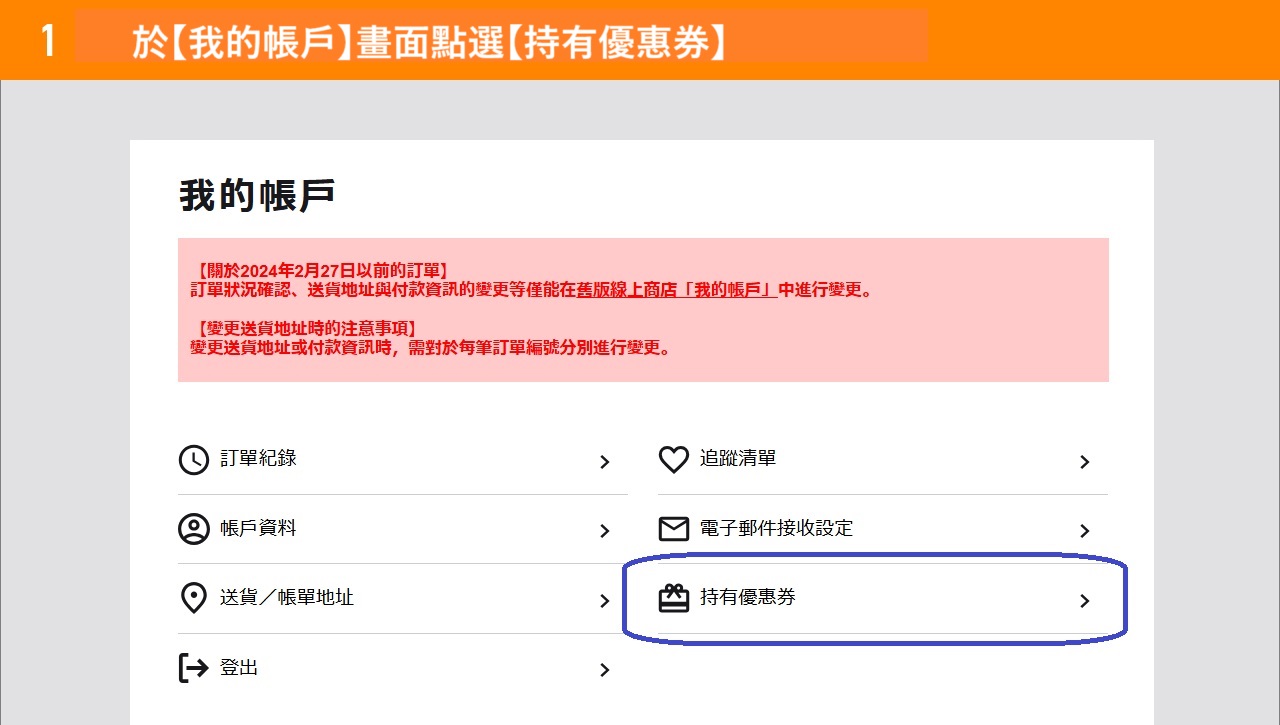
Task: Select the 登出 text label
Action: pos(239,667)
